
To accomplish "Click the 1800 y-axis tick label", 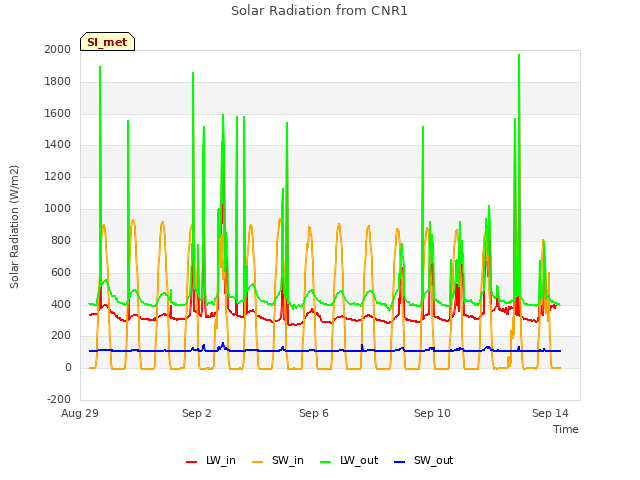I will [58, 81].
